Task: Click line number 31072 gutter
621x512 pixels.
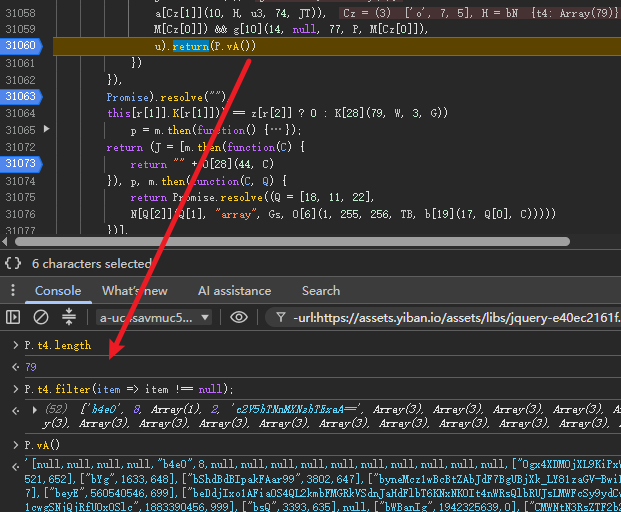Action: tap(21, 147)
